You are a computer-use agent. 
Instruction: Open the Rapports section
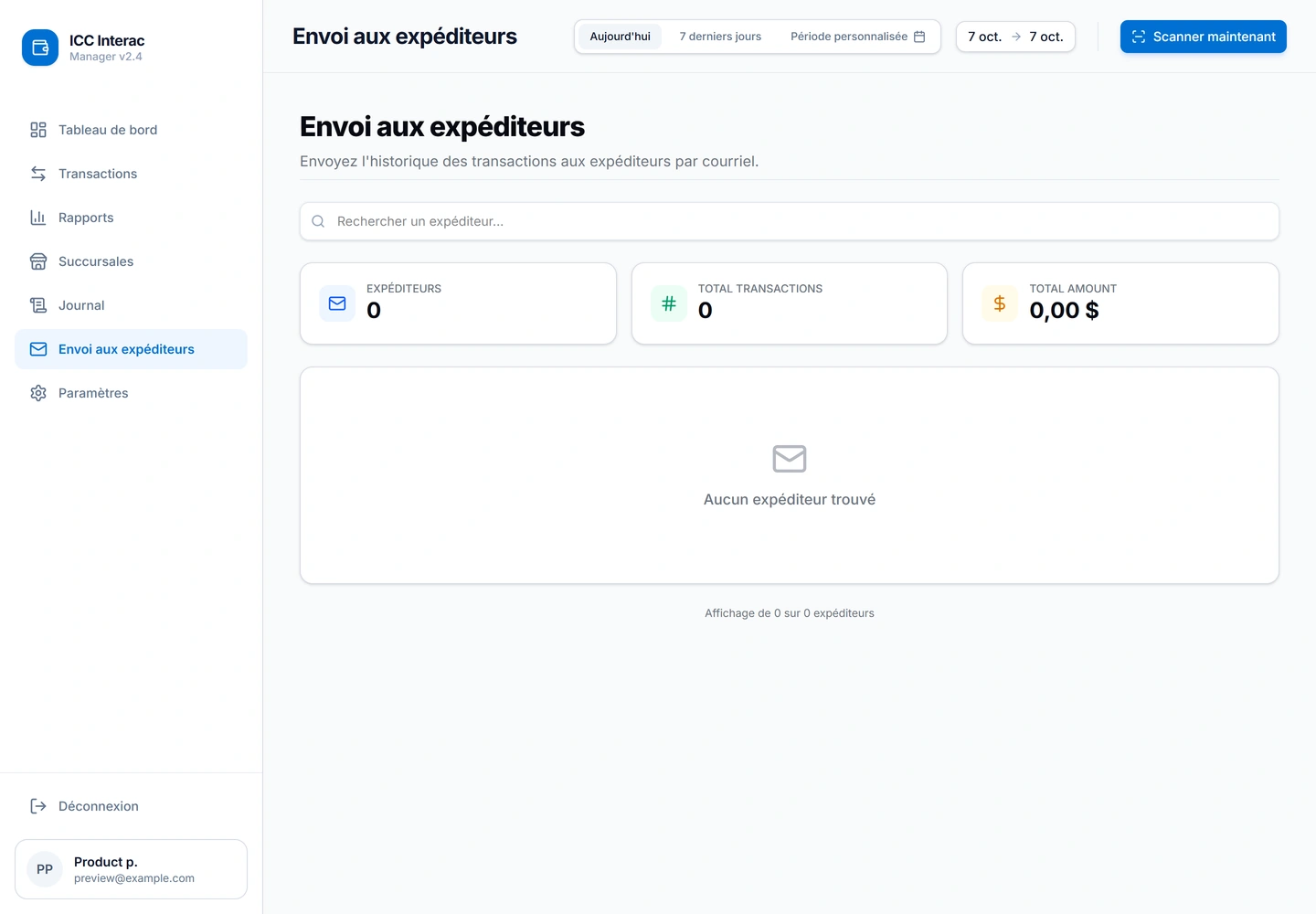131,218
